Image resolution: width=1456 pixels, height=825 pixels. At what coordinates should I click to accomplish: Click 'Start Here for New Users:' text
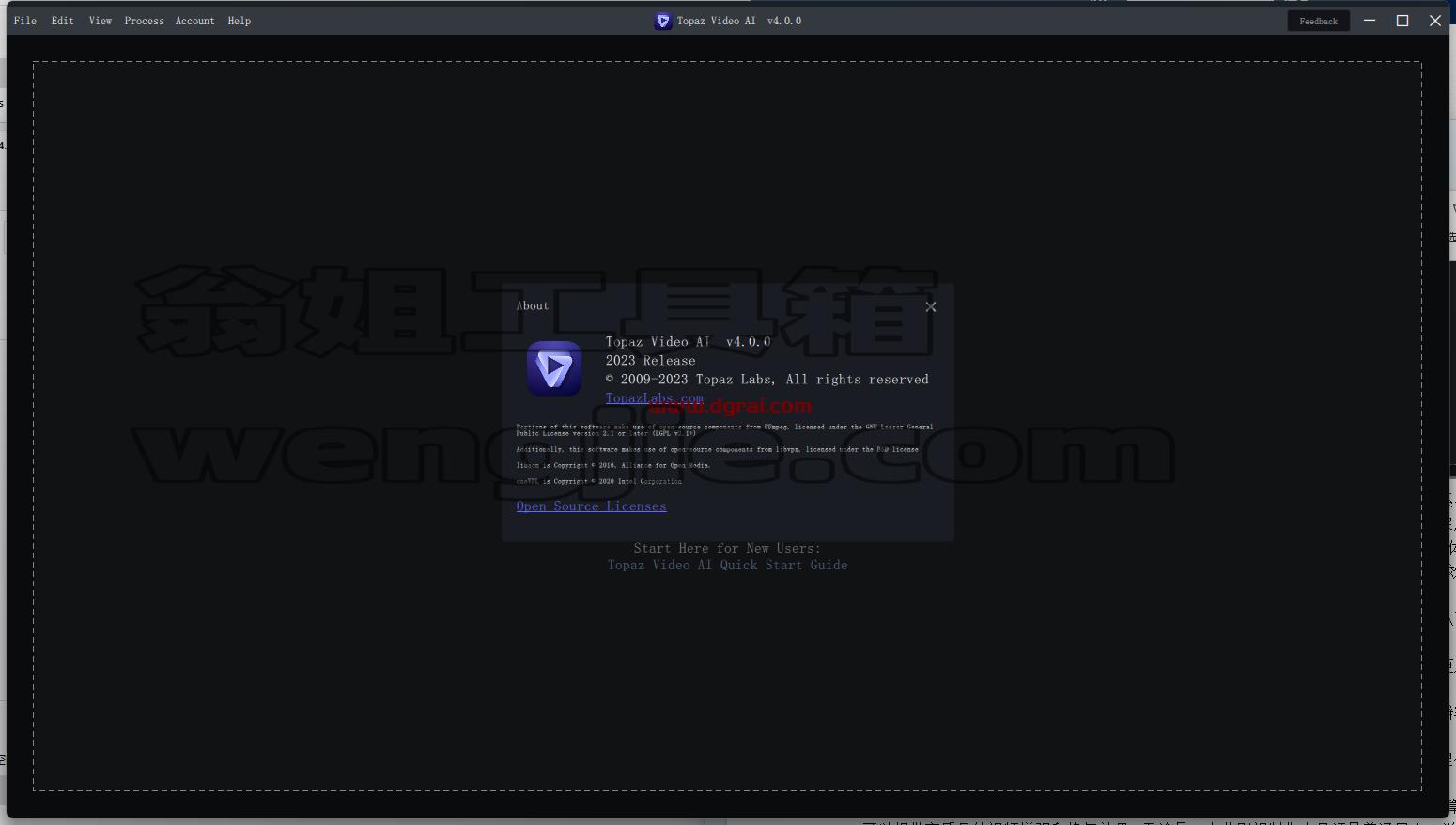pyautogui.click(x=727, y=548)
